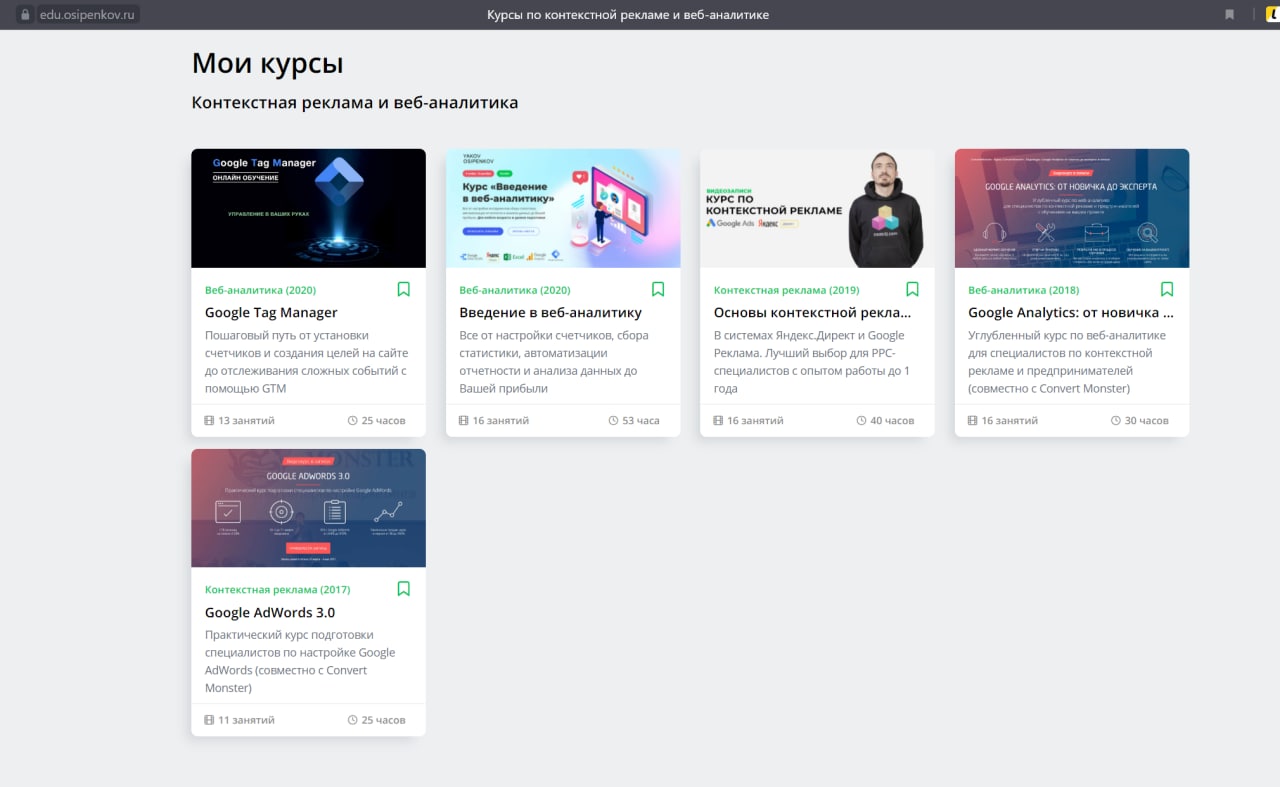Click the Веб-аналитика (2020) tag on GTM card
The height and width of the screenshot is (787, 1280).
(x=260, y=290)
